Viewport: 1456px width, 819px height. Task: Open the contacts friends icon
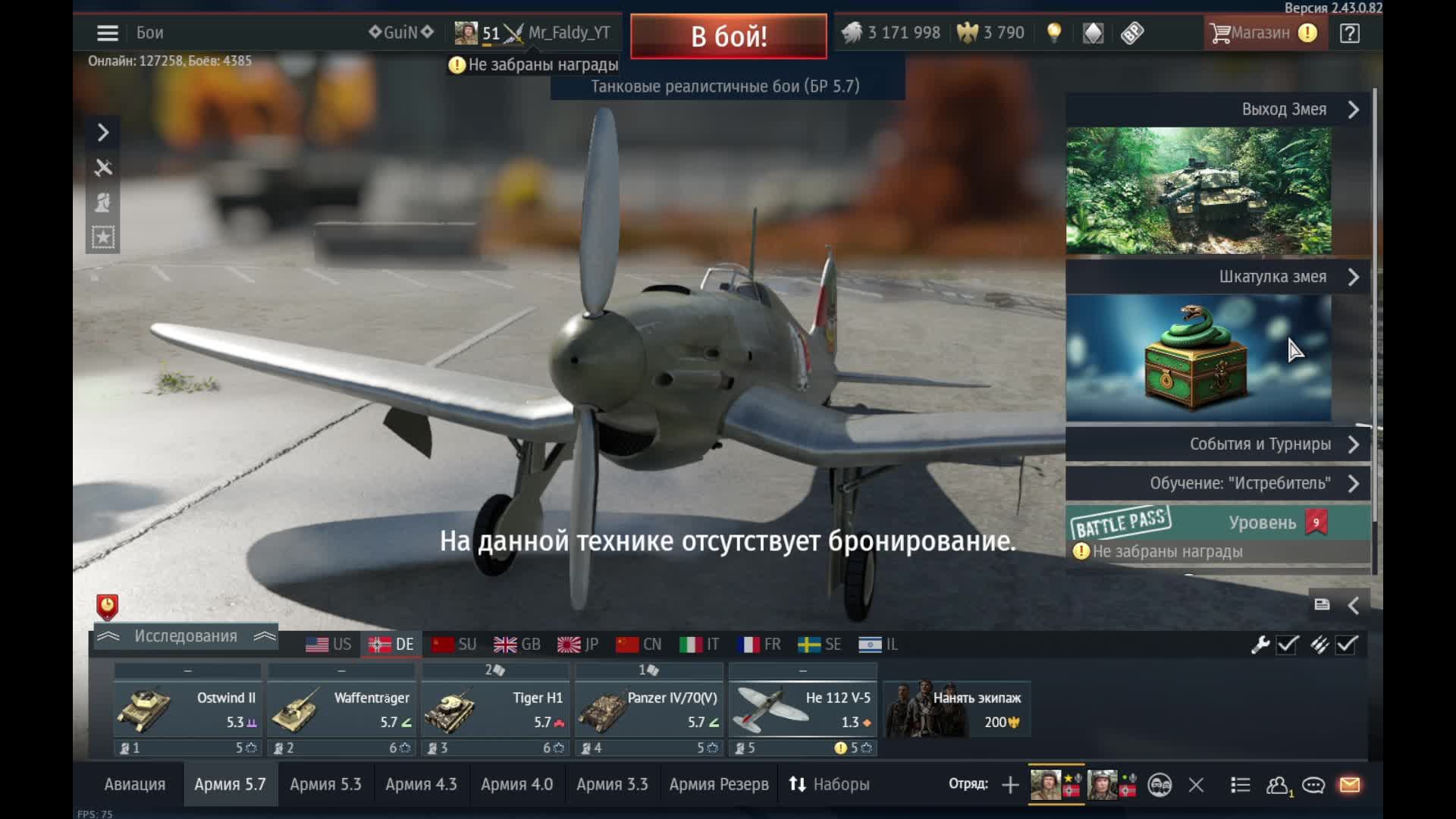(x=1279, y=786)
